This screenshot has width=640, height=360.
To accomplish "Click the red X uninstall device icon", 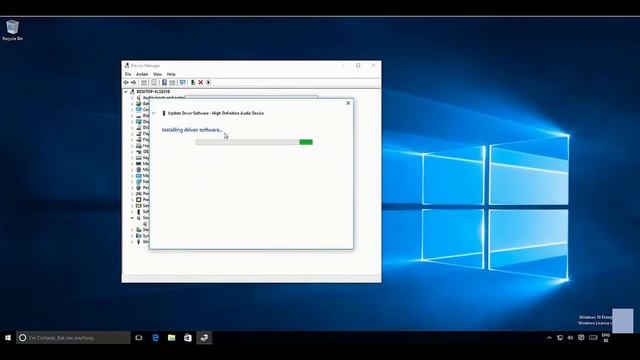I will pyautogui.click(x=200, y=82).
